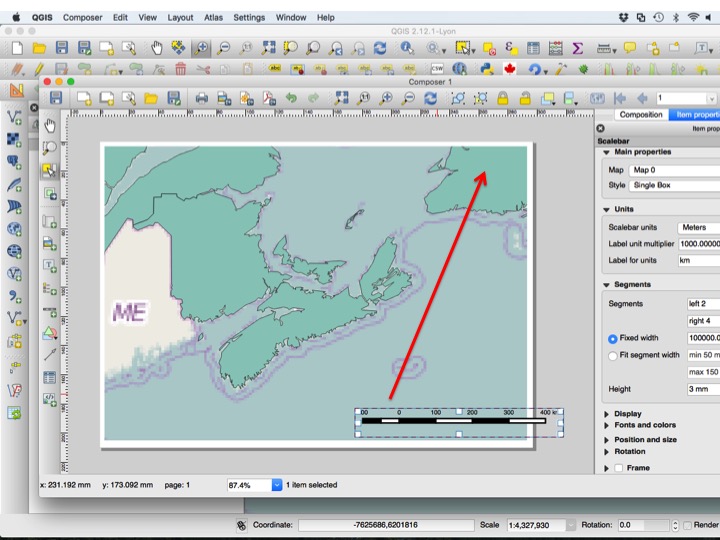Expand the Display section
Image resolution: width=720 pixels, height=540 pixels.
coord(606,414)
